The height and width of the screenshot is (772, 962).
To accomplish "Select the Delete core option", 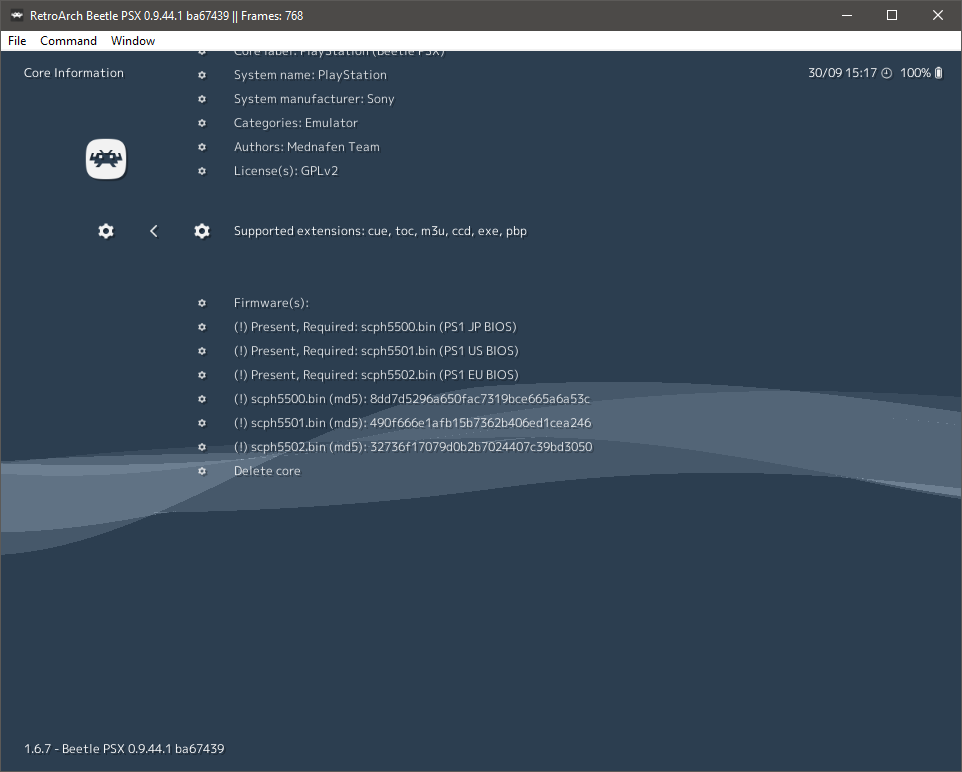I will coord(267,471).
